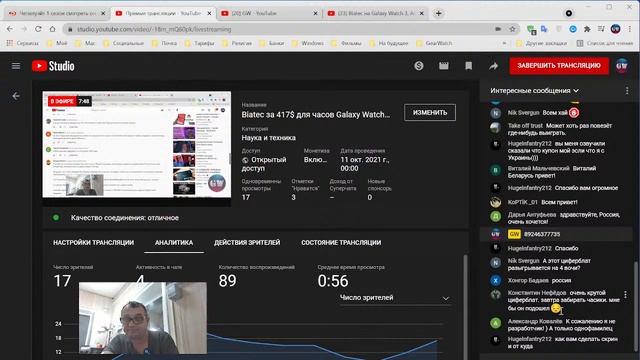Click the Количество воспроизведений value 89
The image size is (640, 360).
[227, 281]
